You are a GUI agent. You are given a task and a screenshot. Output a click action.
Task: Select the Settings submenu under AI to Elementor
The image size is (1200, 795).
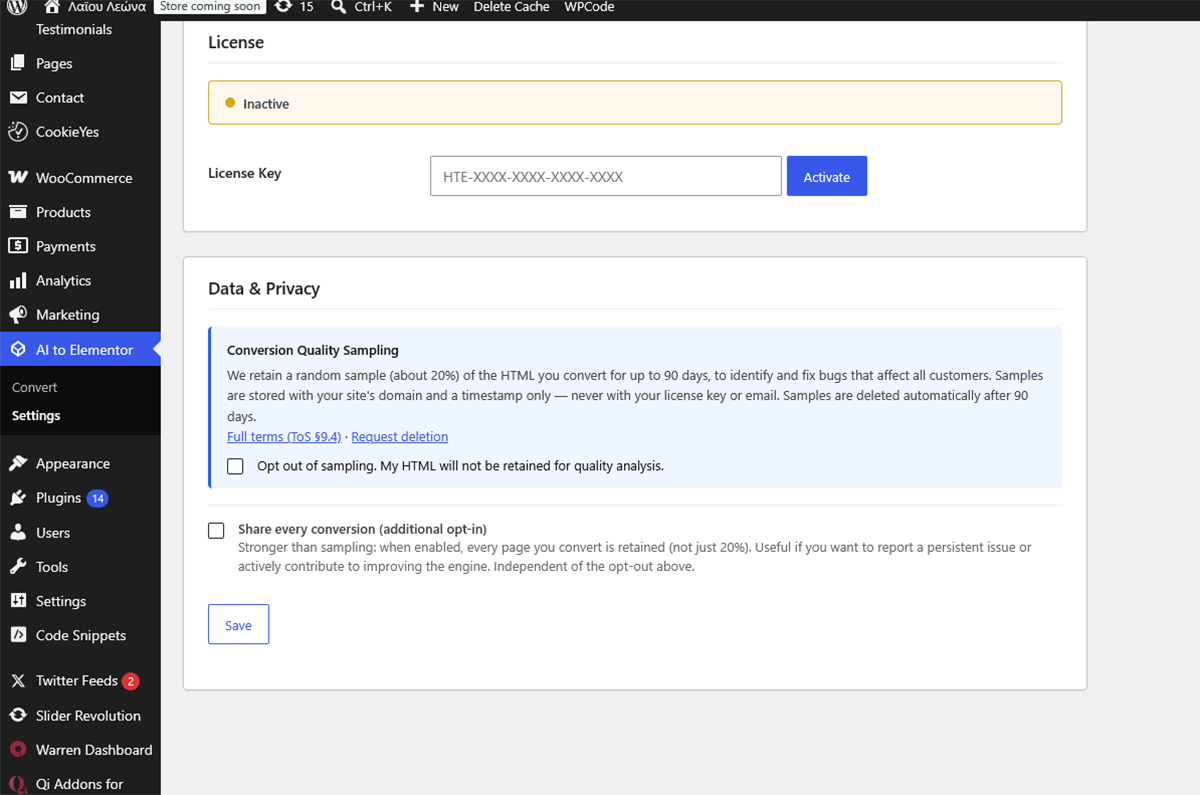click(36, 415)
